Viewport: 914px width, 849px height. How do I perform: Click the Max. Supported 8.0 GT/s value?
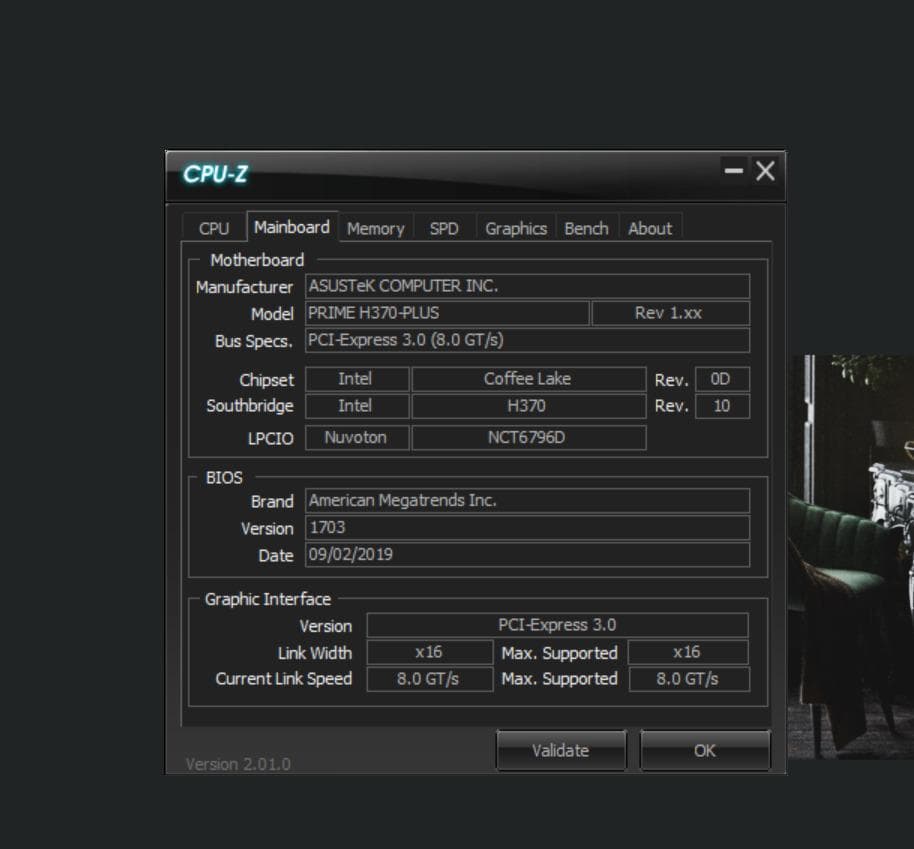[689, 679]
